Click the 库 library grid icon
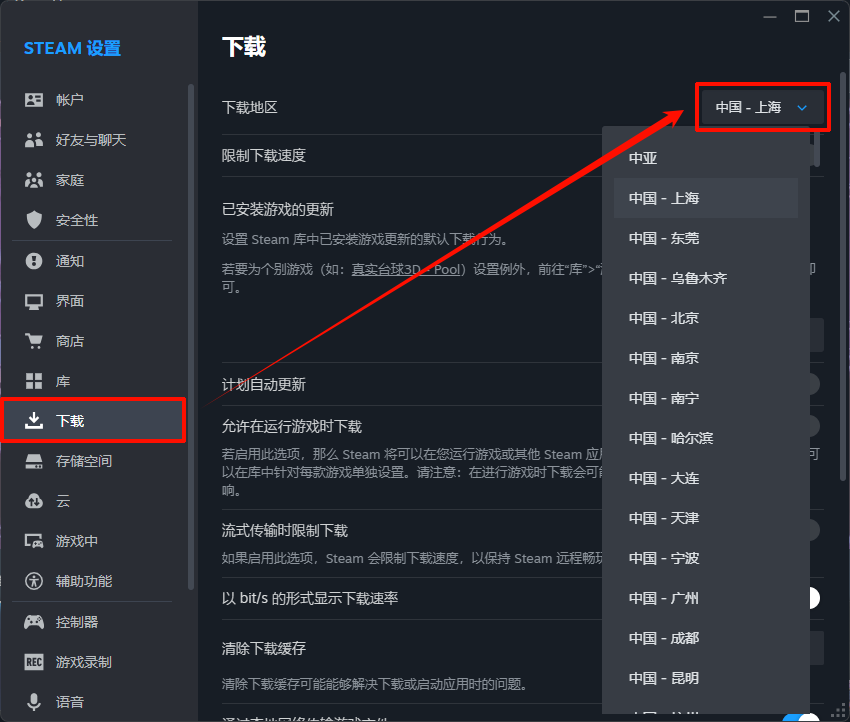Viewport: 850px width, 722px height. click(x=34, y=381)
